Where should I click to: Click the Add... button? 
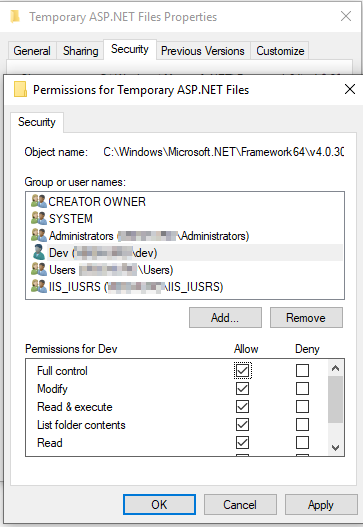pyautogui.click(x=225, y=318)
